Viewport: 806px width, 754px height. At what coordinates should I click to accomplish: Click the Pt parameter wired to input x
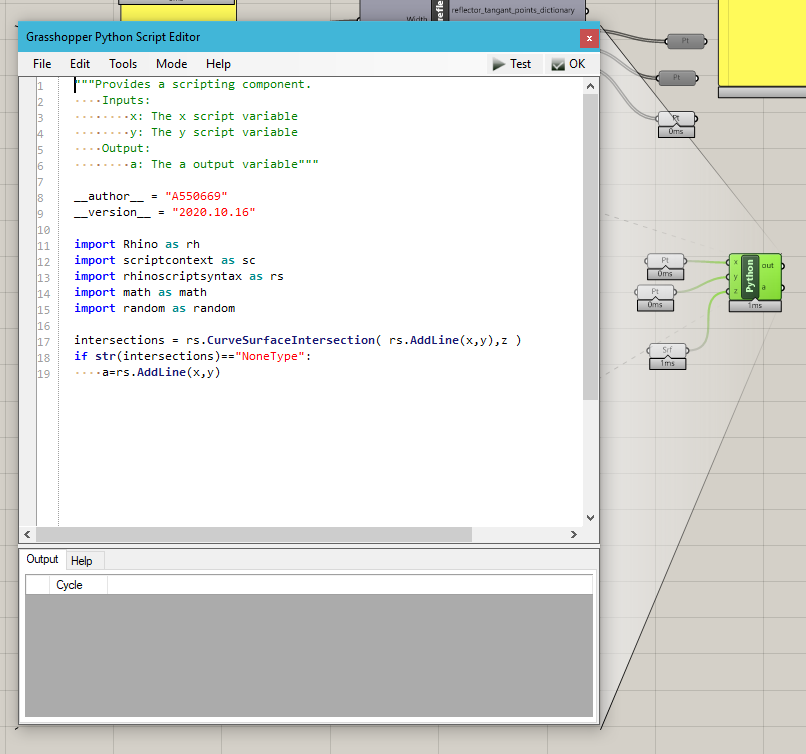(665, 261)
